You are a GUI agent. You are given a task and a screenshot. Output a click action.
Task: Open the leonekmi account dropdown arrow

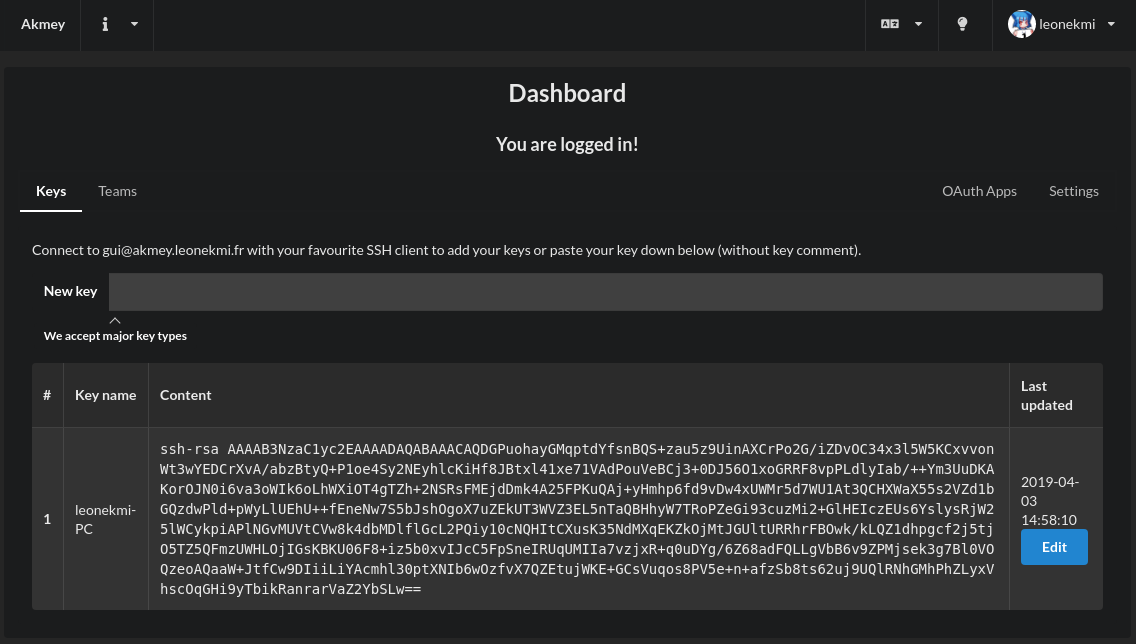click(x=1111, y=24)
